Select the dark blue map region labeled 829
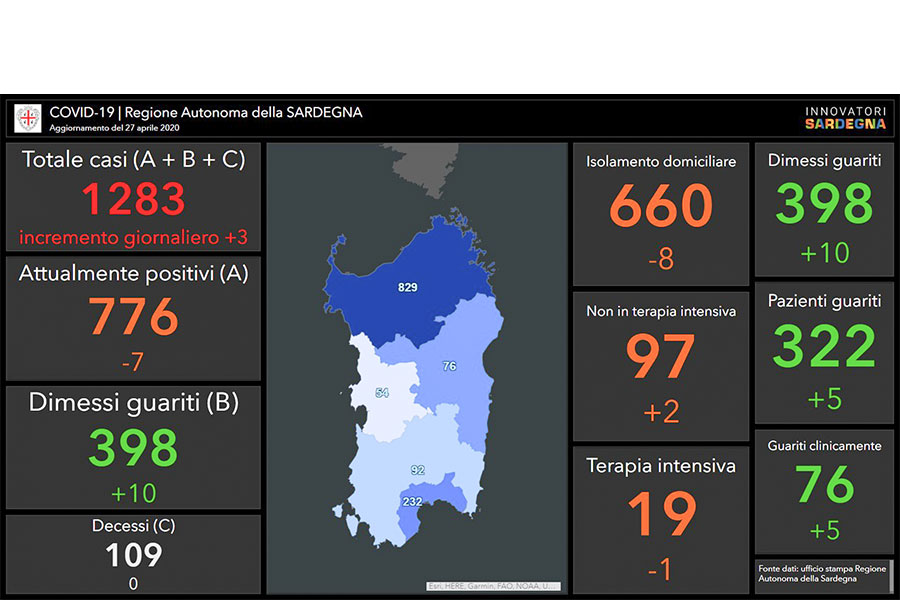Screen dimensions: 900x600 pos(406,288)
